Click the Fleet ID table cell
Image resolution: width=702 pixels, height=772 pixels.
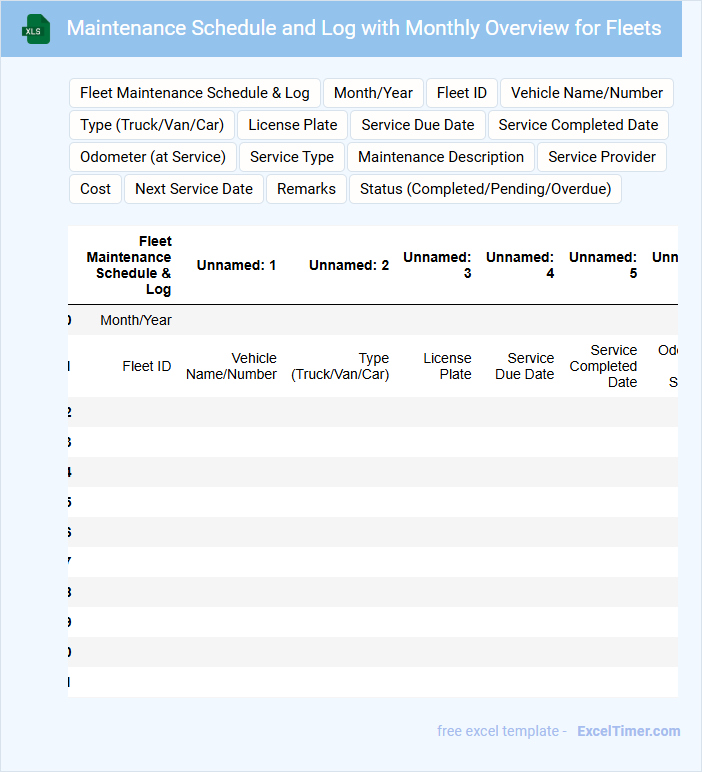click(147, 366)
